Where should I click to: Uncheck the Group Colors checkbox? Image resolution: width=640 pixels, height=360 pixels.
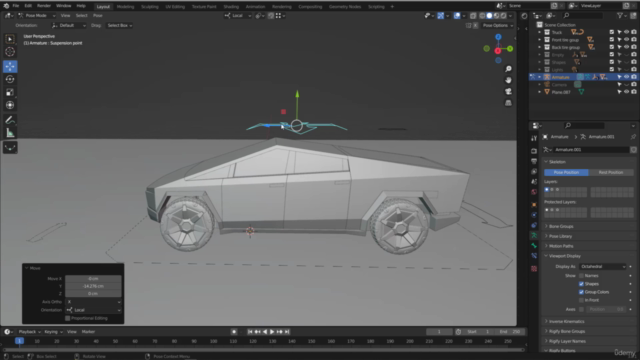581,292
